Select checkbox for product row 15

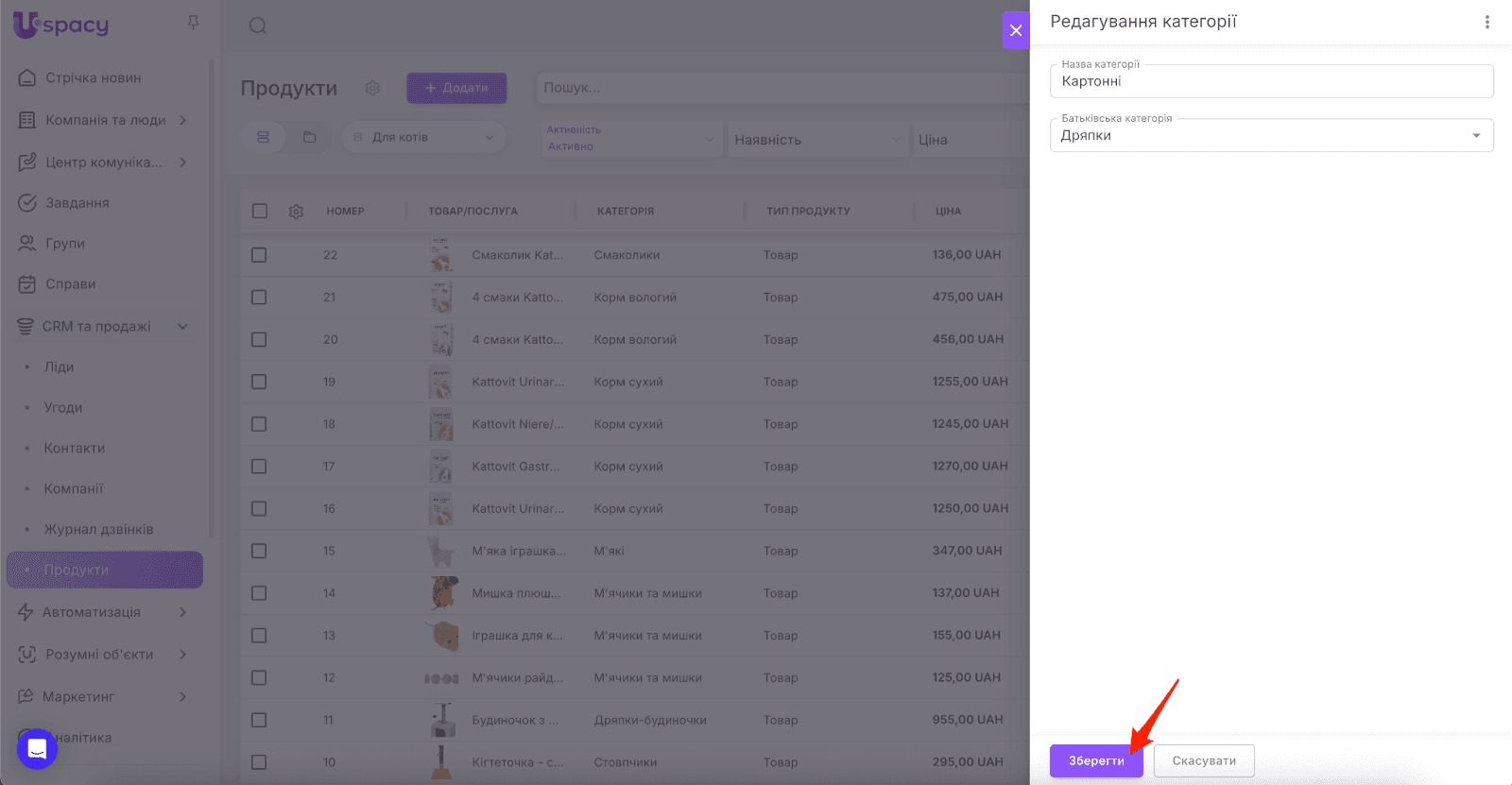(x=259, y=551)
